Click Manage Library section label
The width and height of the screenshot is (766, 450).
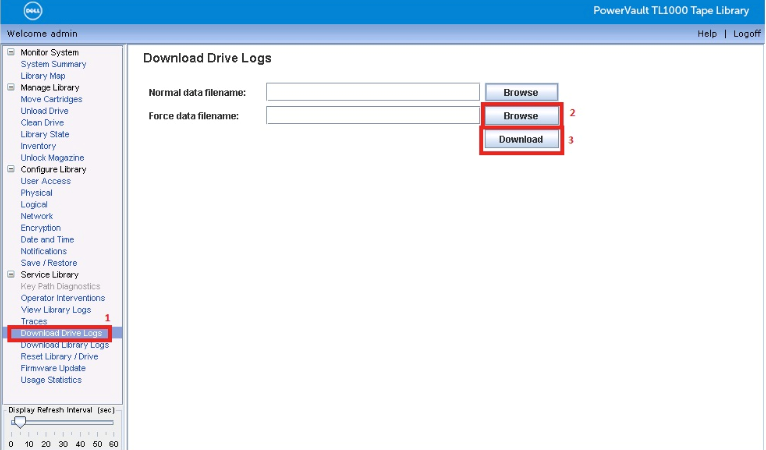pos(50,87)
